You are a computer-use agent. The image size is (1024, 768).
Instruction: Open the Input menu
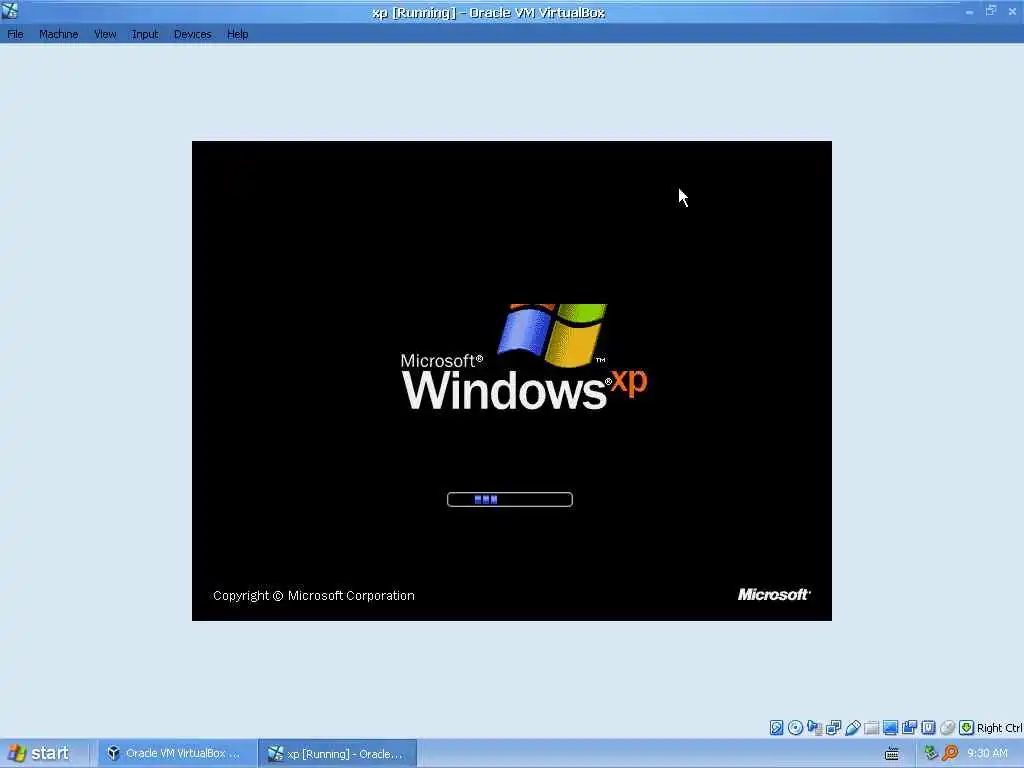[145, 34]
